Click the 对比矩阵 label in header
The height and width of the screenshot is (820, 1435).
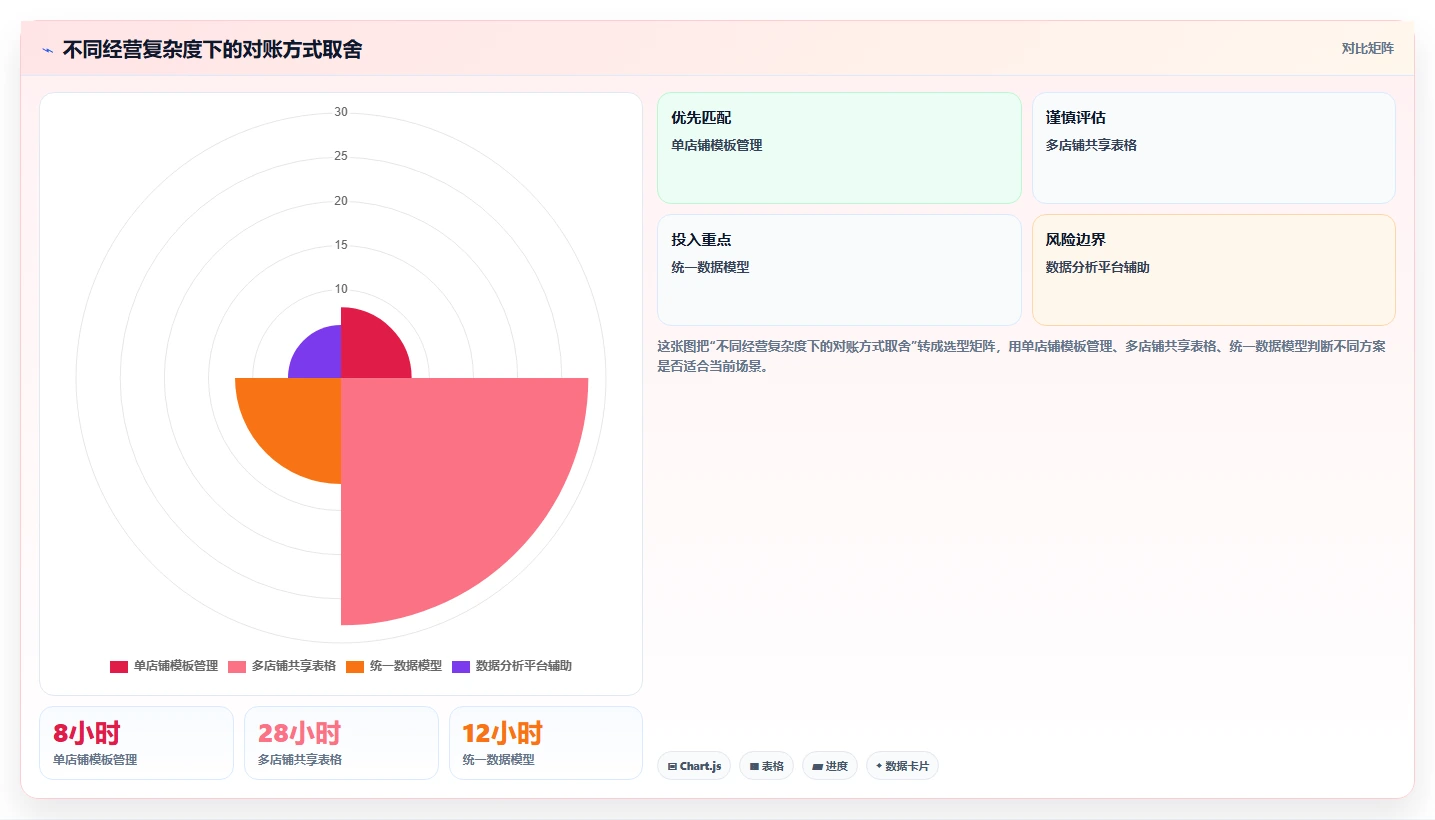pos(1367,48)
